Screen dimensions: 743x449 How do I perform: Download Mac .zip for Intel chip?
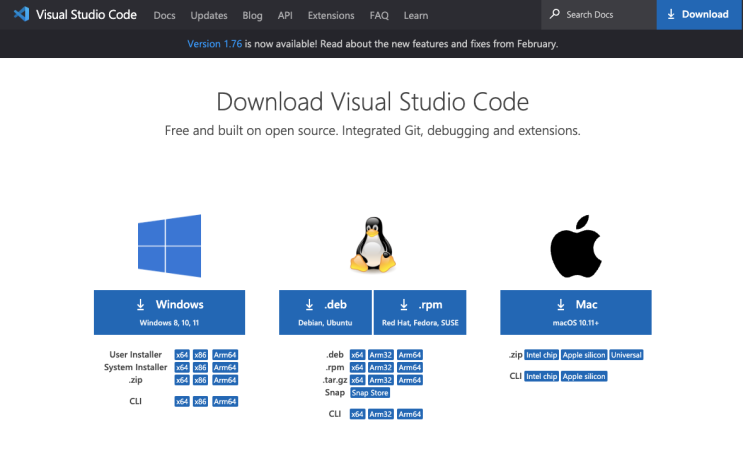click(542, 355)
